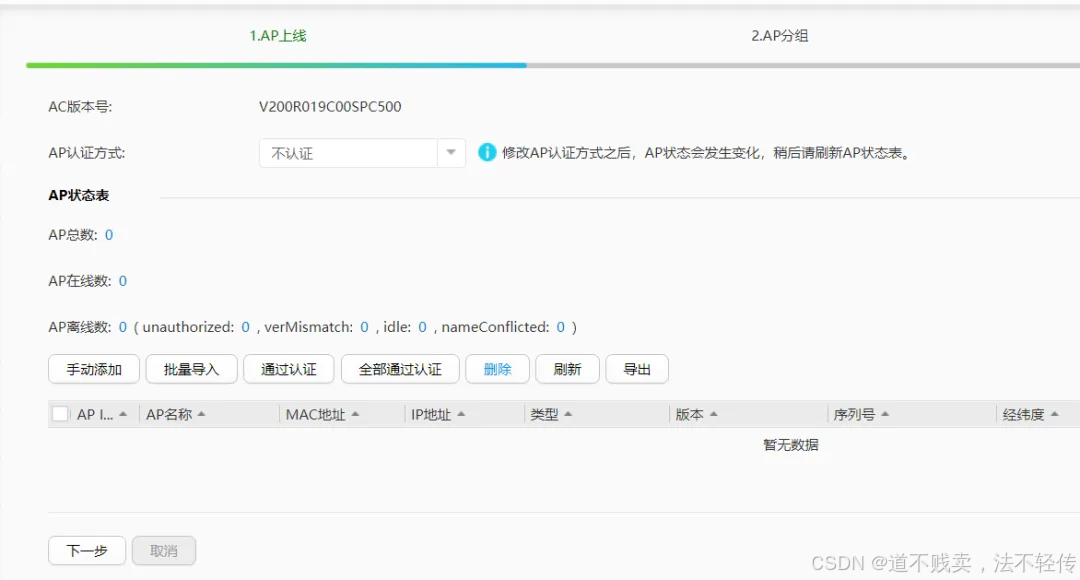Click the info icon beside authentication hint
The width and height of the screenshot is (1080, 580).
487,152
